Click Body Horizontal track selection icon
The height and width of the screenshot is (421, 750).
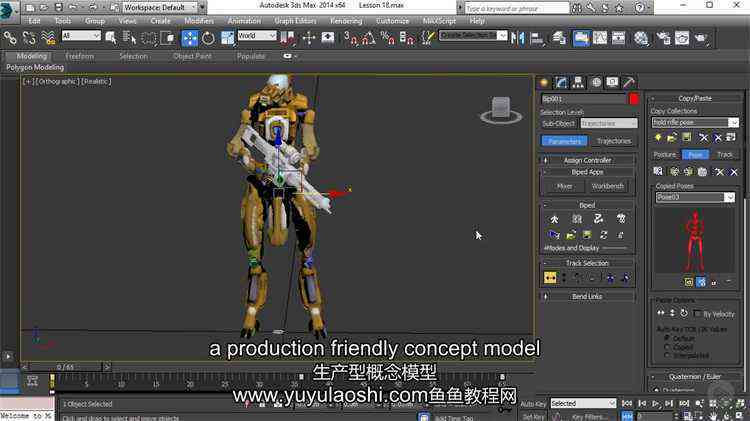click(x=550, y=277)
